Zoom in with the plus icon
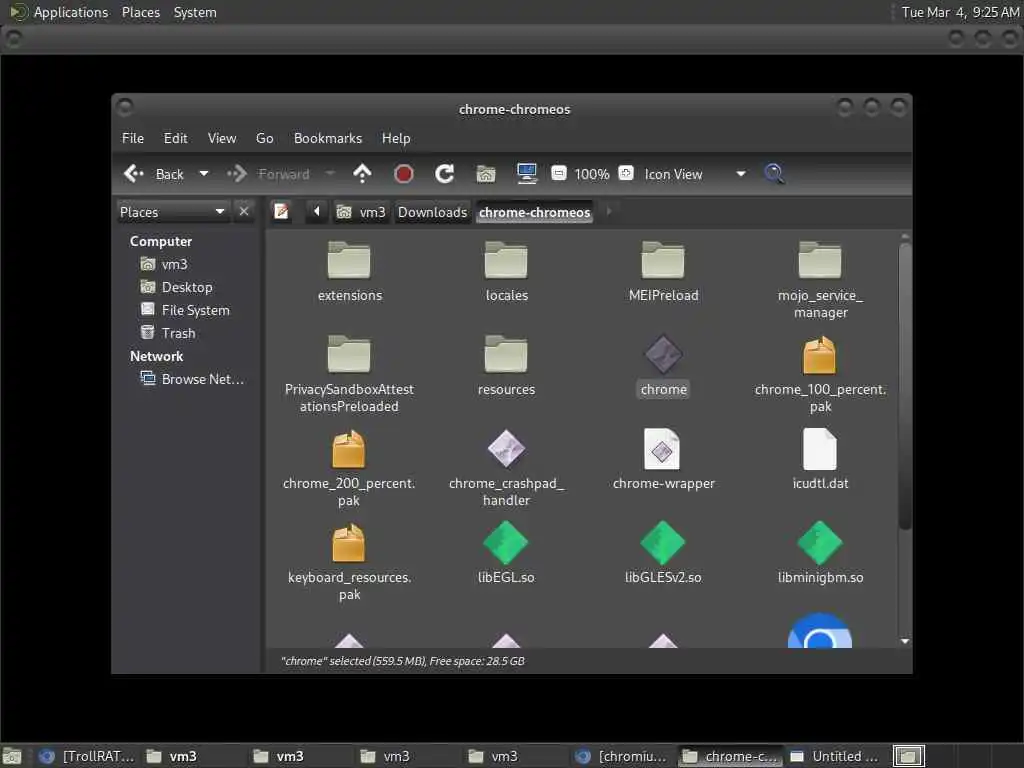The image size is (1024, 768). point(626,173)
